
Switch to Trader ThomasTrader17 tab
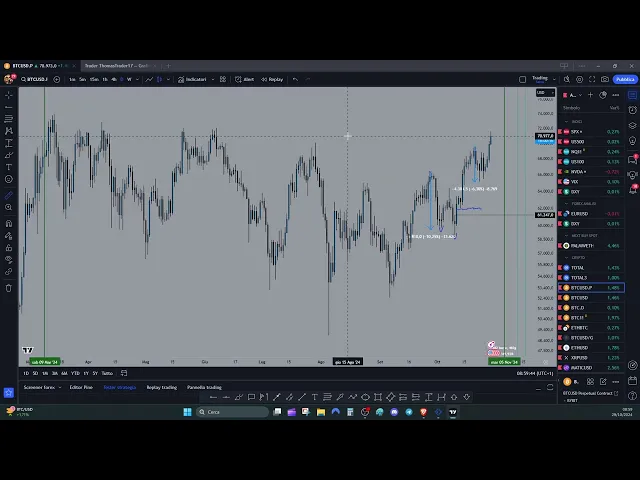point(116,66)
